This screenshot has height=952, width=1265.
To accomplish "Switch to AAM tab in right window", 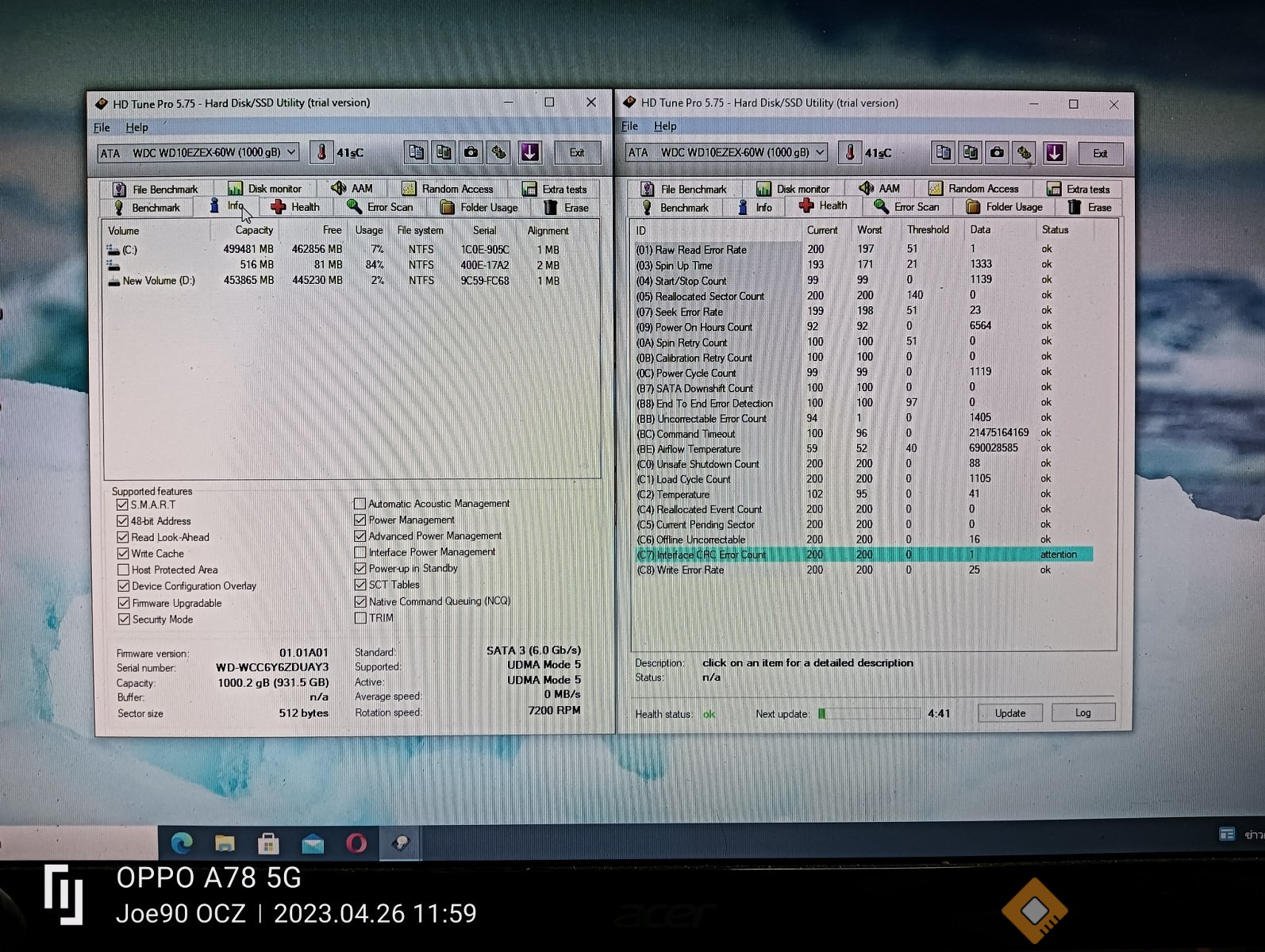I will coord(879,188).
